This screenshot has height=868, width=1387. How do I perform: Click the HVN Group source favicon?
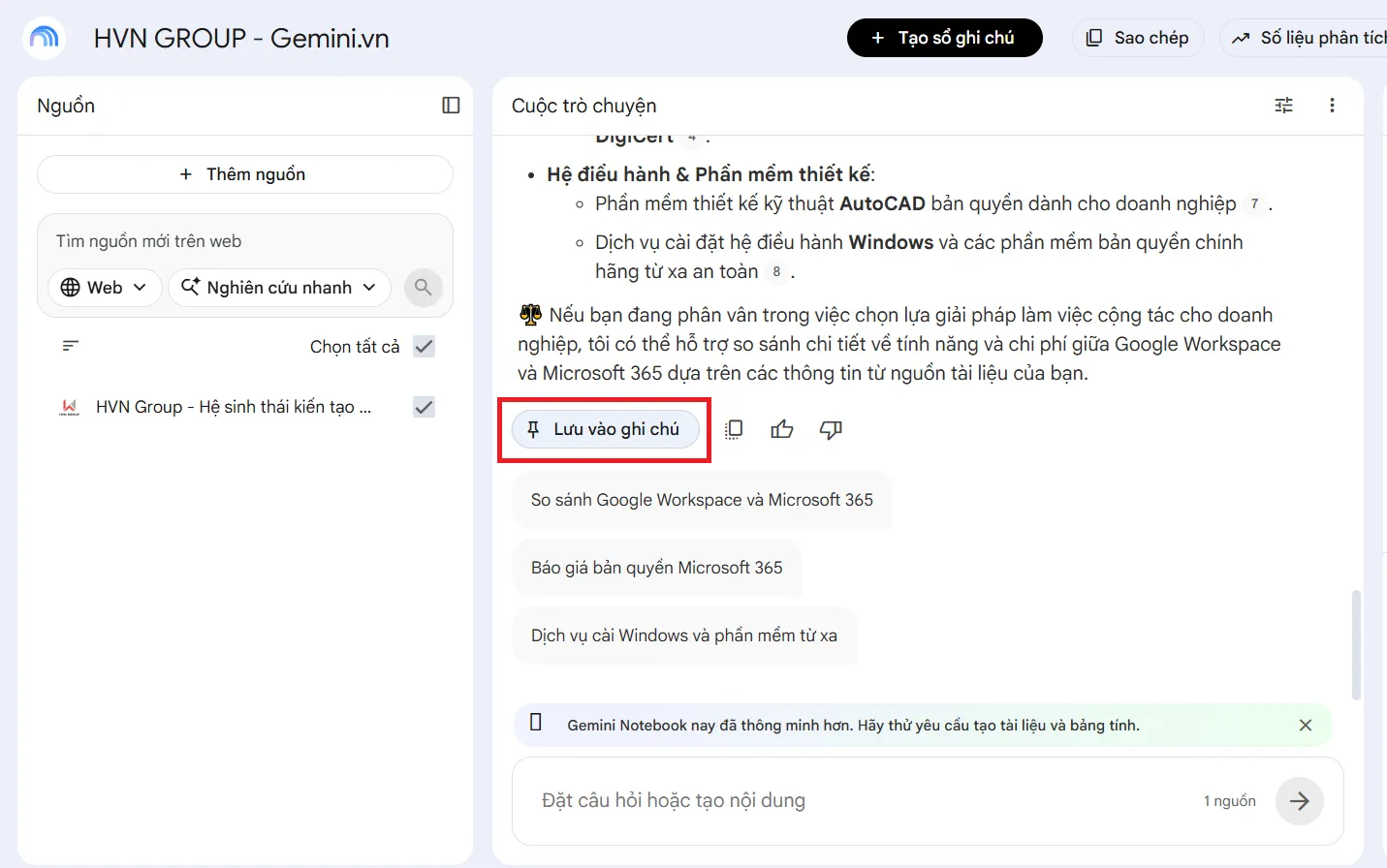70,408
